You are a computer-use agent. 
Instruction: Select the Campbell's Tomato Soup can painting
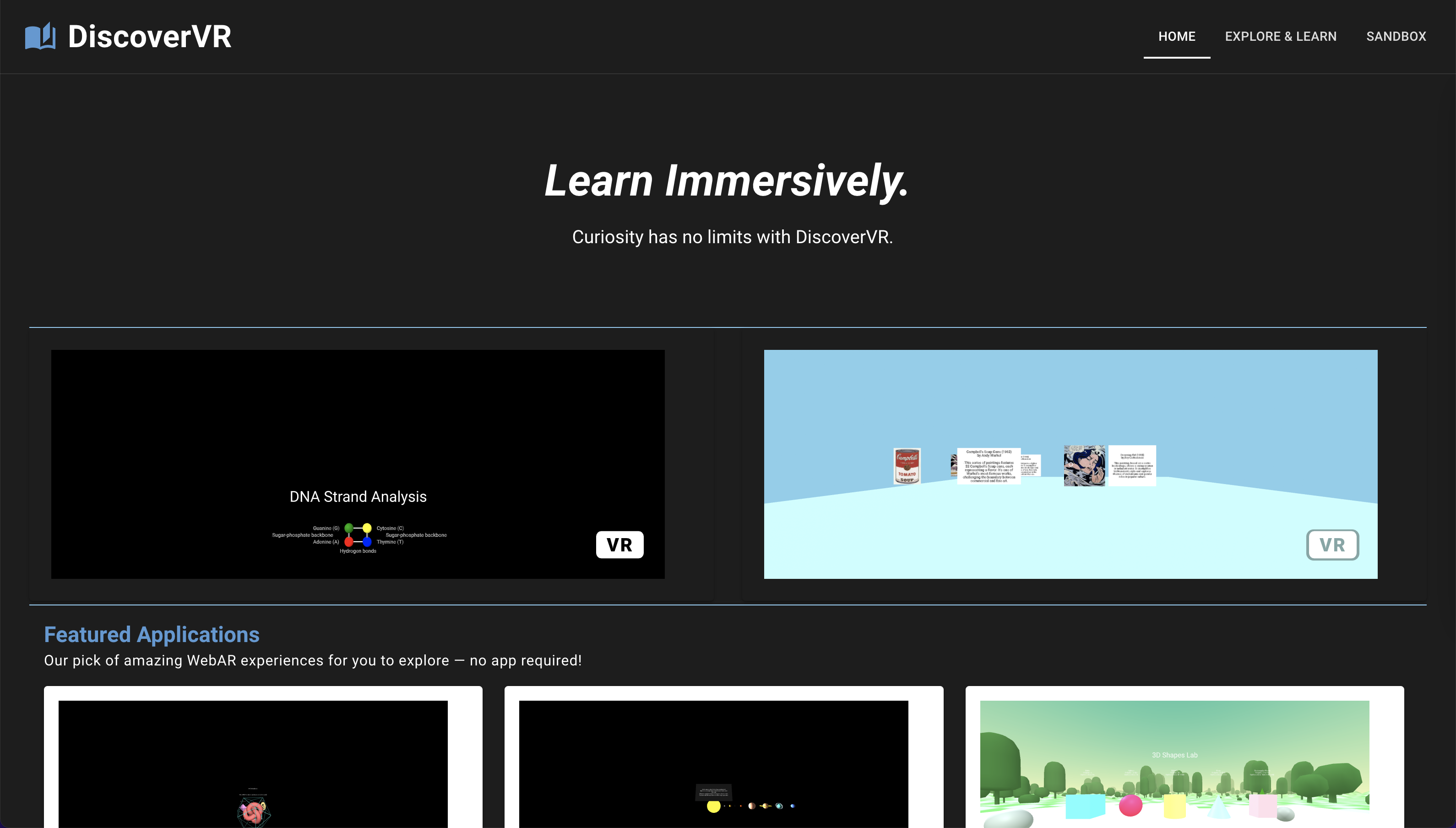[x=907, y=466]
